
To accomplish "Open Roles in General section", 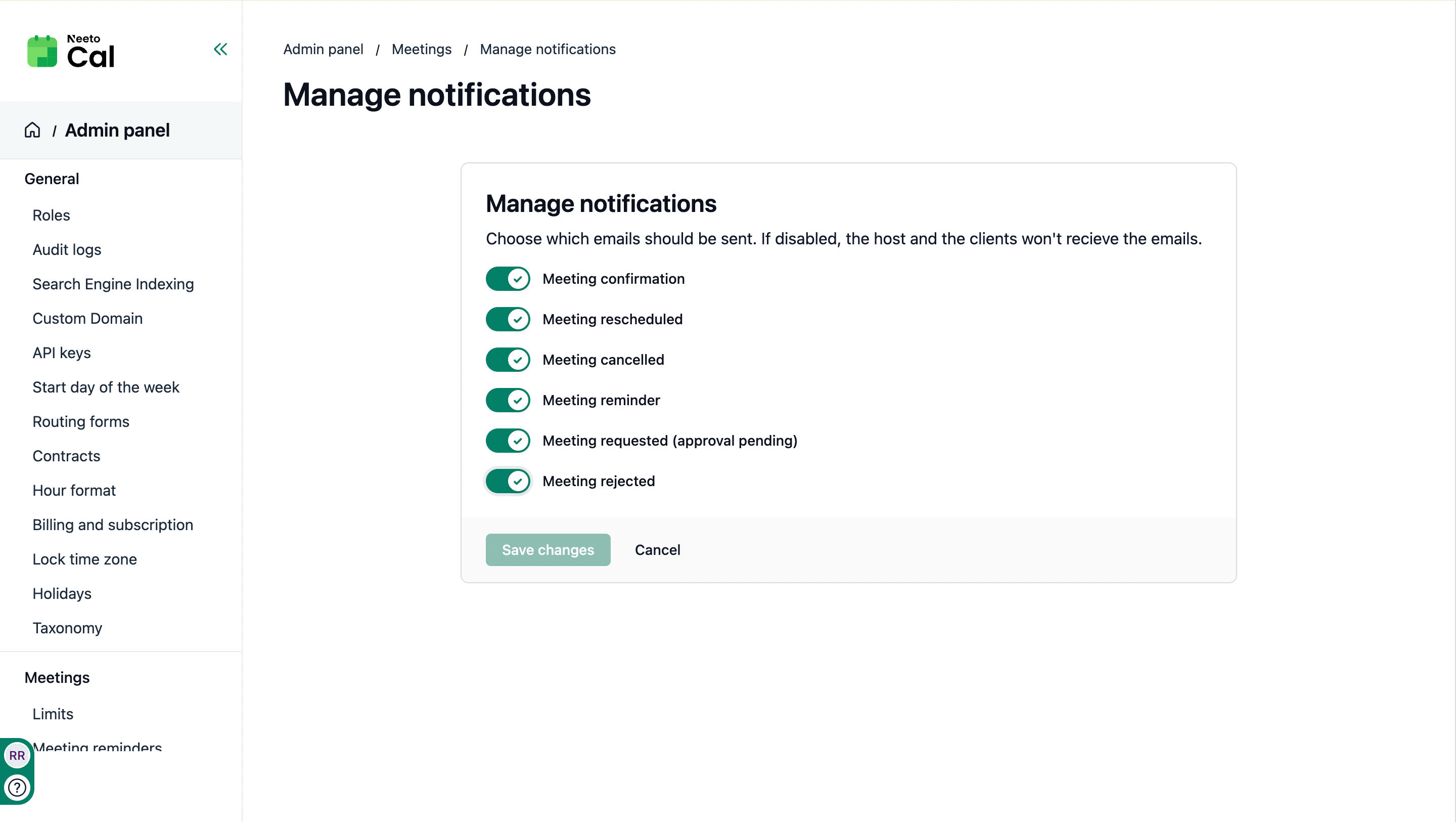I will (x=52, y=215).
